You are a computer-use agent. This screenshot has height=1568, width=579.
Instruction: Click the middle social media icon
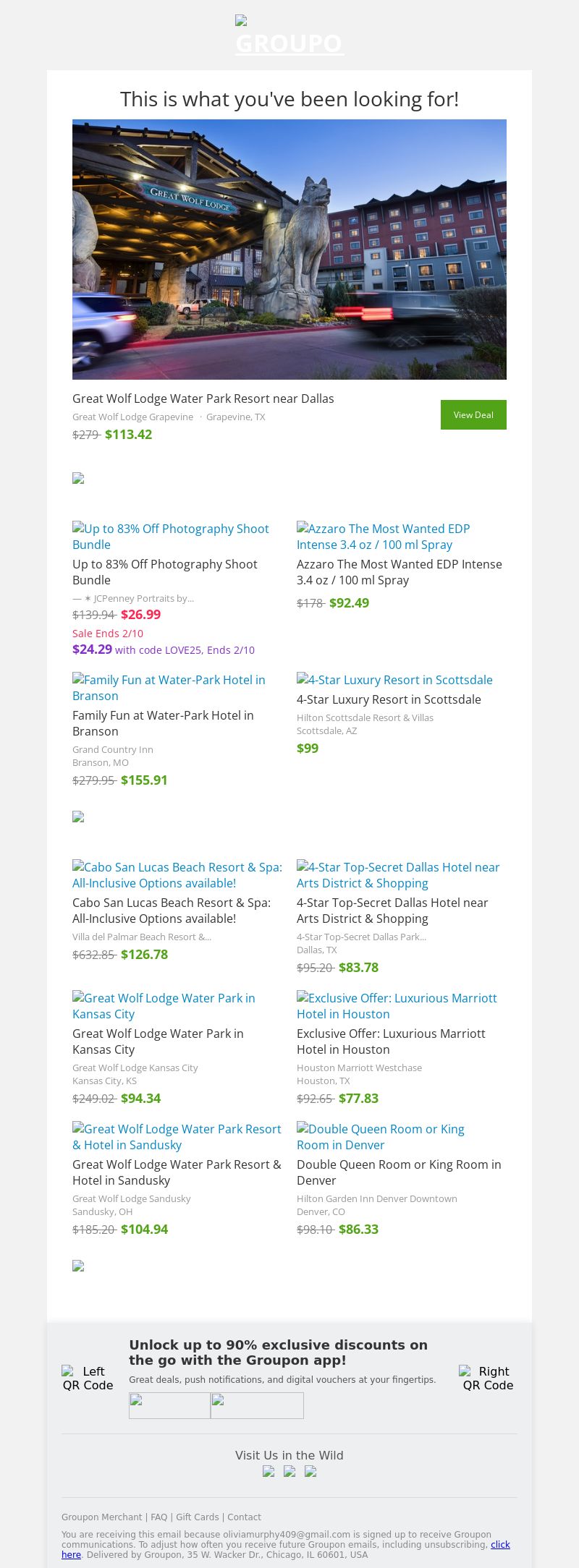click(289, 1470)
